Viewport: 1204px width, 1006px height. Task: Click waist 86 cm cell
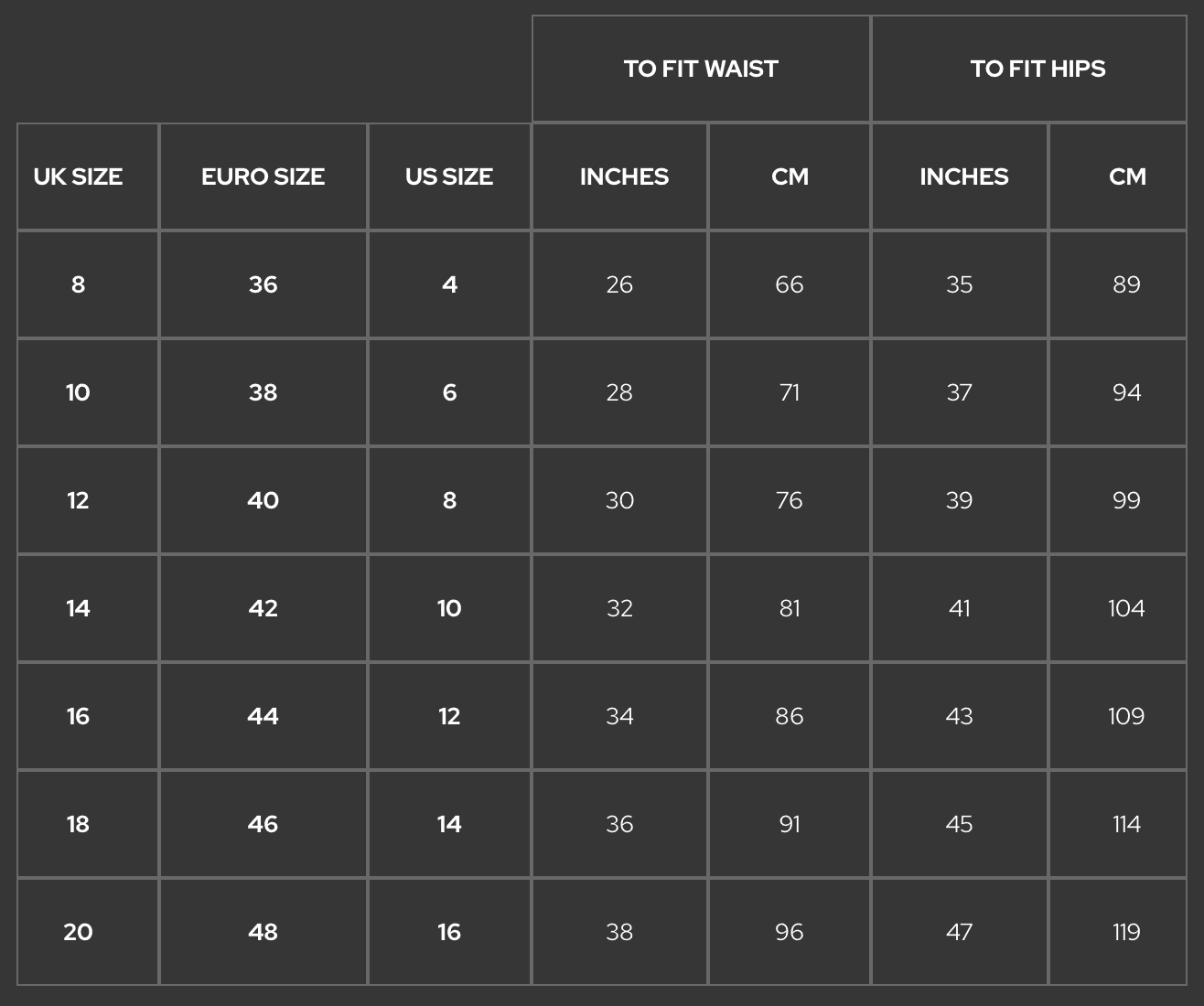pos(789,716)
